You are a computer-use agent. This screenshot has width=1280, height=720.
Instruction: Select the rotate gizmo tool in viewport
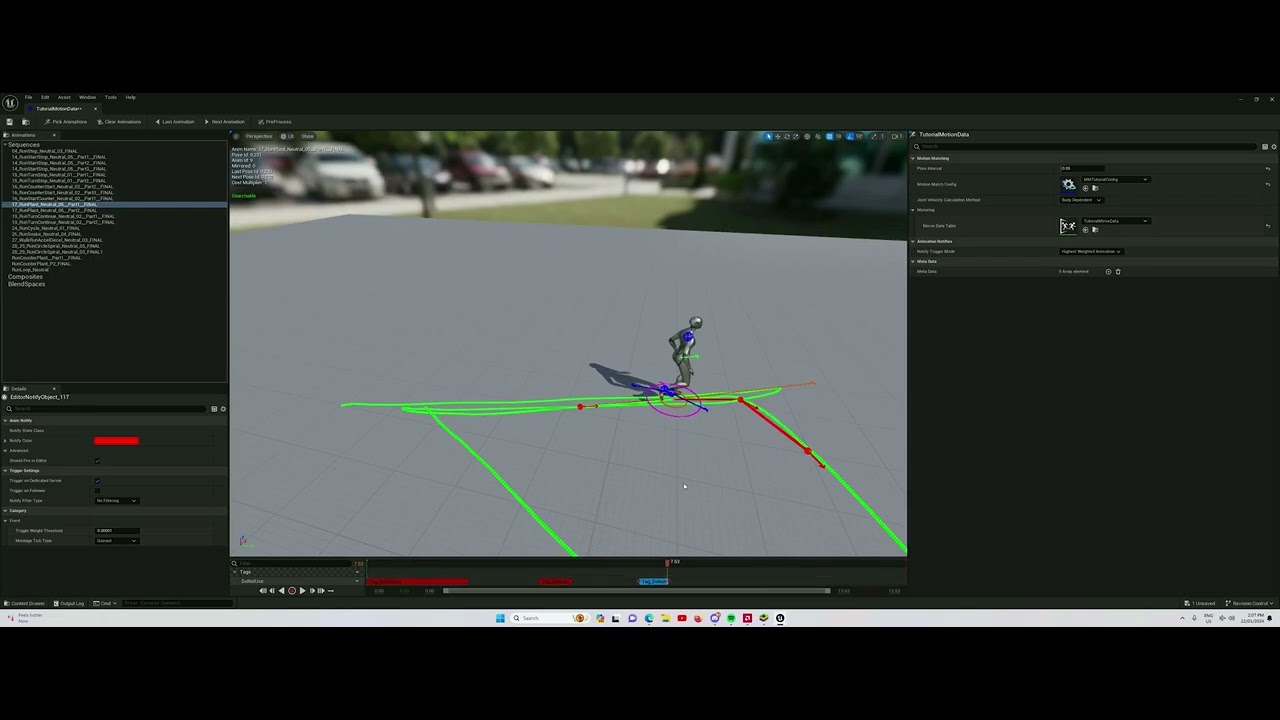[x=787, y=136]
